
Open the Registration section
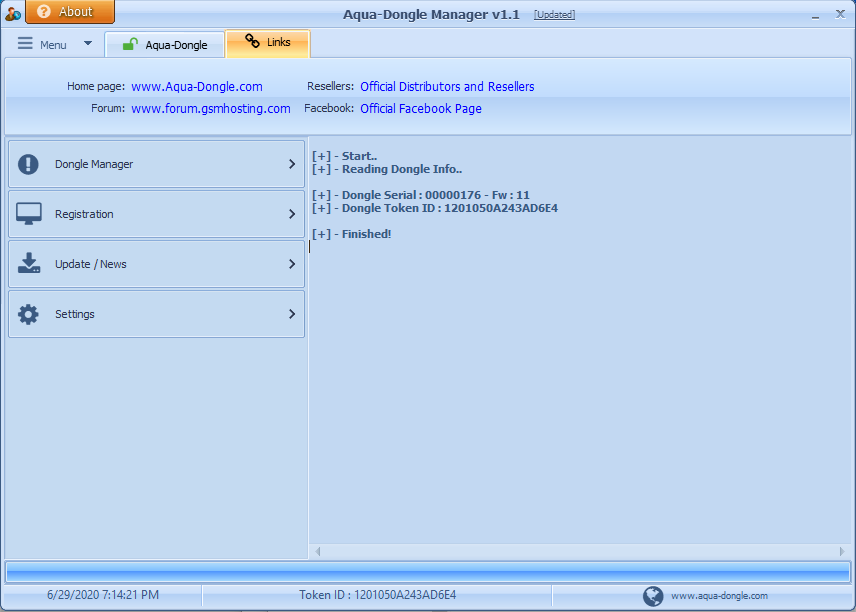pos(157,214)
